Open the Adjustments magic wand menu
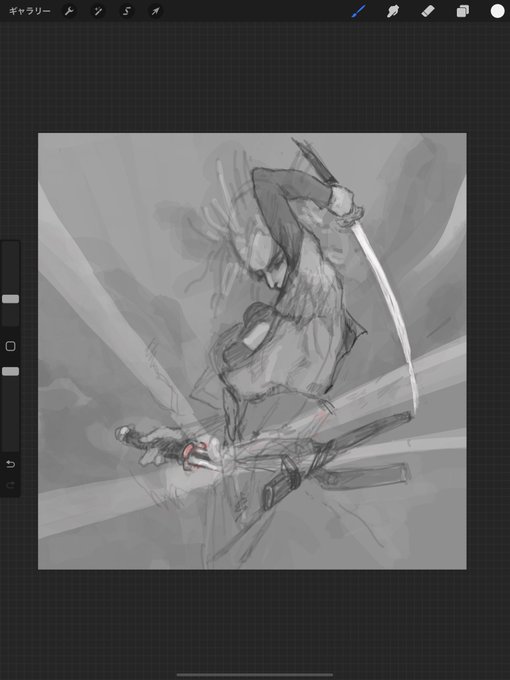This screenshot has height=680, width=510. (x=98, y=11)
